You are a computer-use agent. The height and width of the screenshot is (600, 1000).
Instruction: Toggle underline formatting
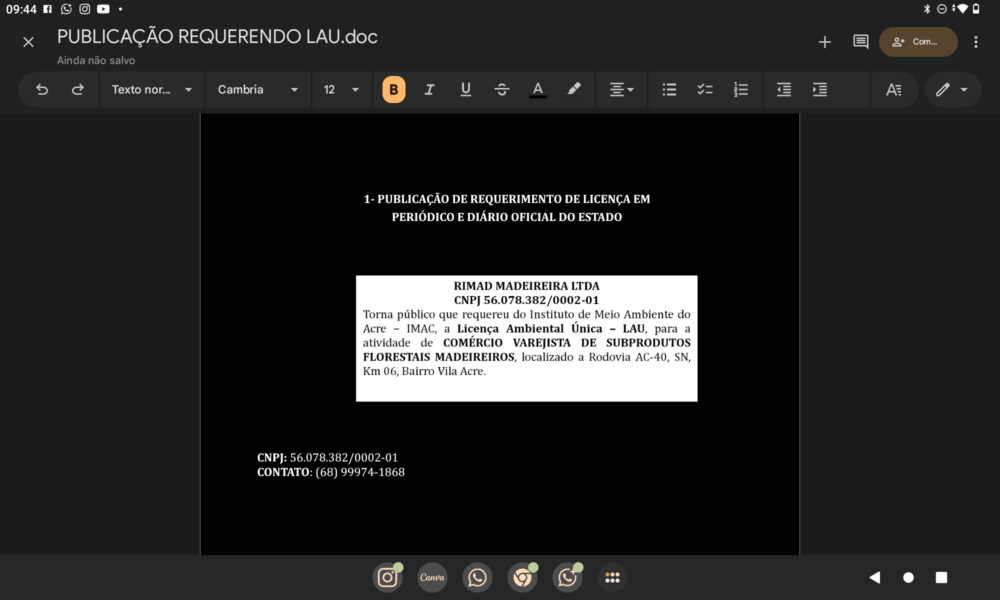tap(465, 90)
